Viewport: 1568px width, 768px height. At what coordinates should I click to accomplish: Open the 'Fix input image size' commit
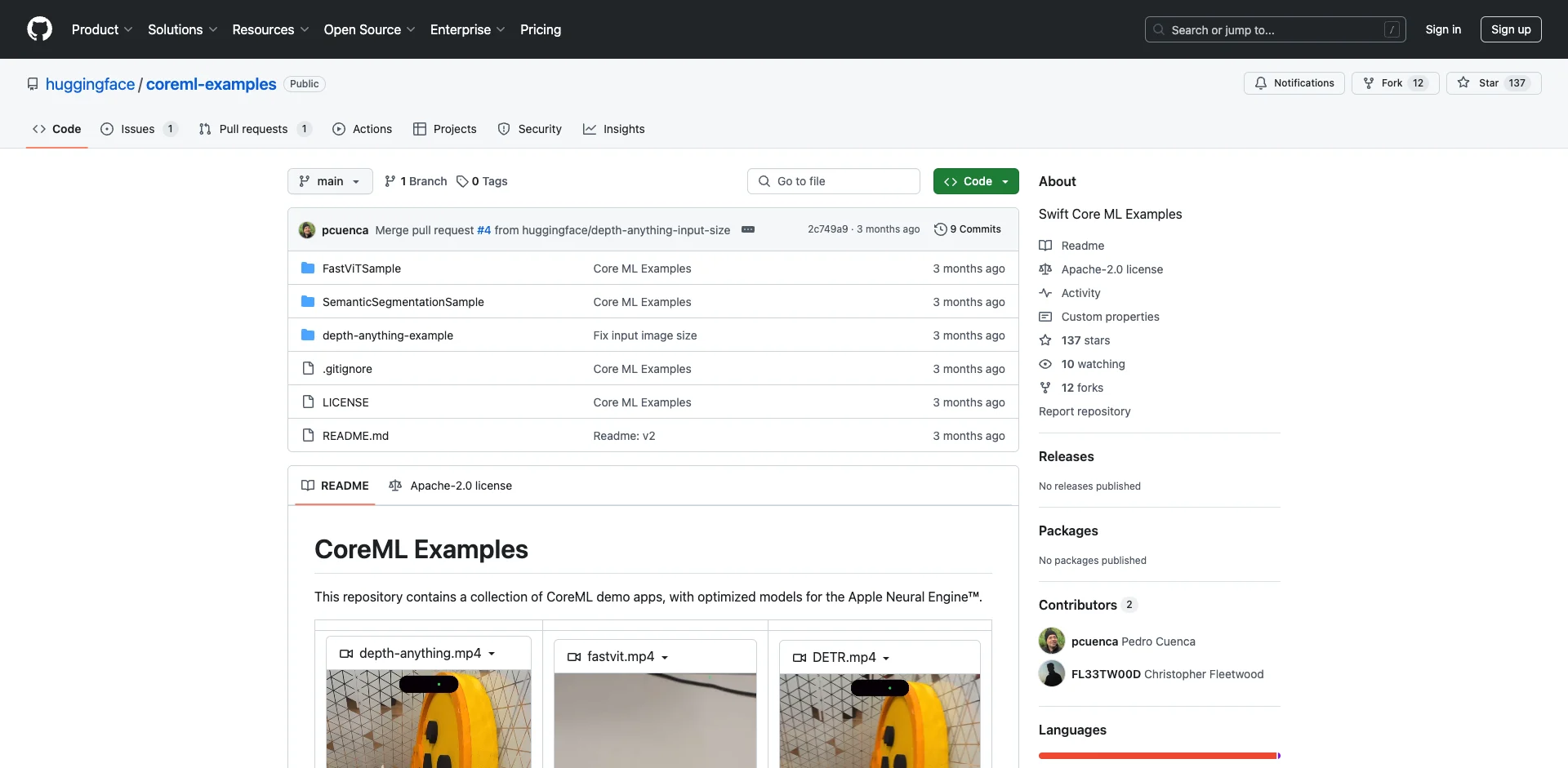click(645, 335)
